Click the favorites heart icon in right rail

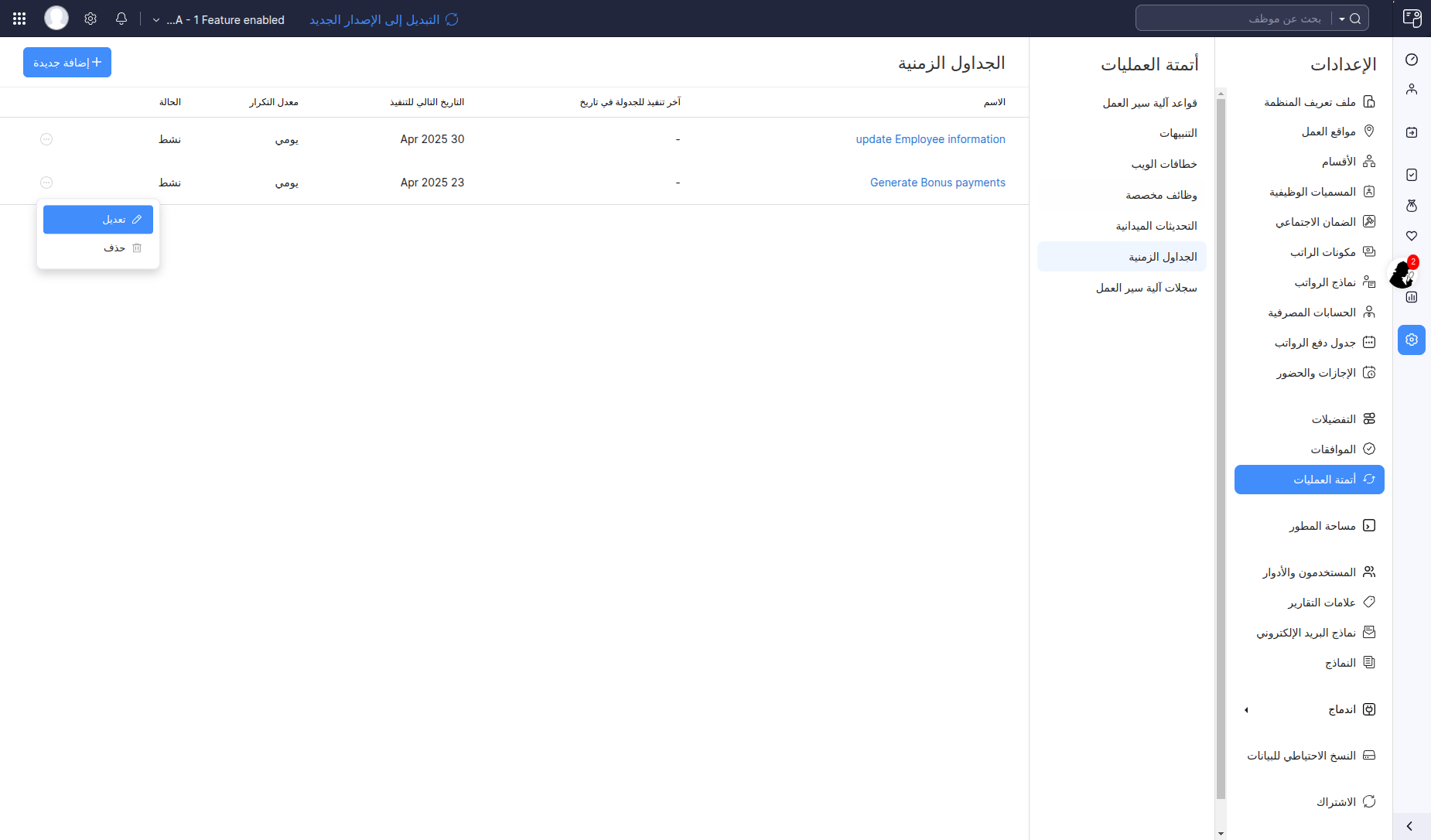tap(1412, 236)
